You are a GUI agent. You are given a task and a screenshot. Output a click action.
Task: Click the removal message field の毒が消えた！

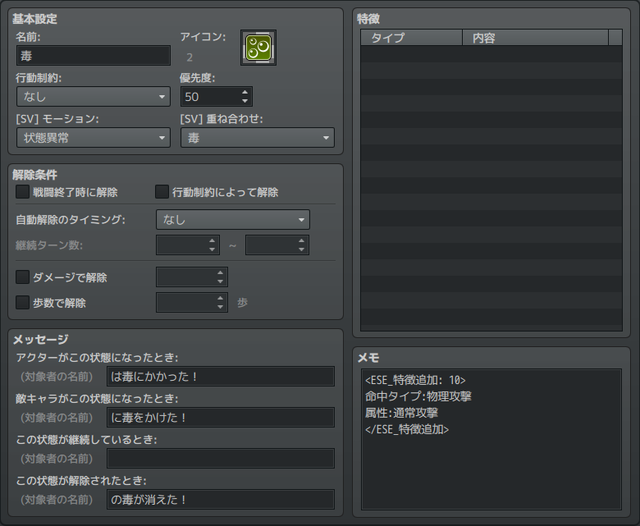(x=220, y=499)
